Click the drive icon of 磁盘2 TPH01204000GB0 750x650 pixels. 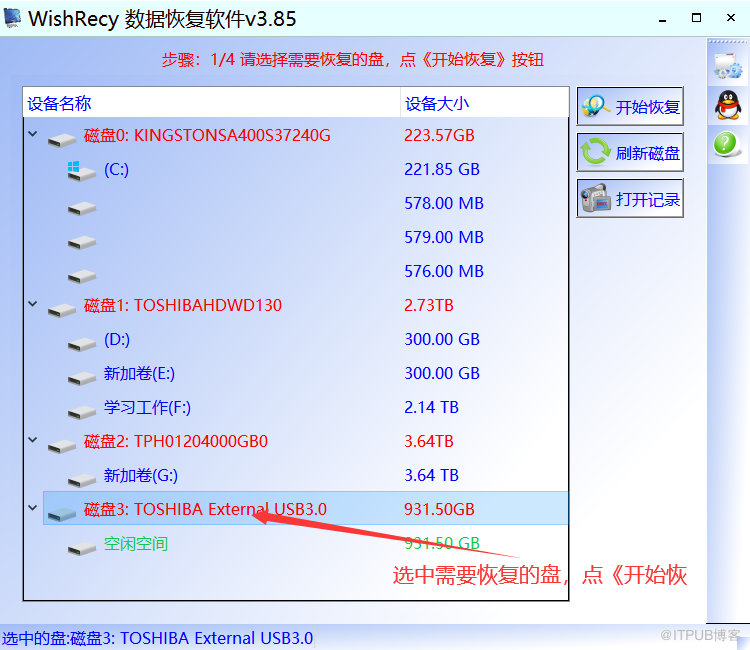coord(62,446)
